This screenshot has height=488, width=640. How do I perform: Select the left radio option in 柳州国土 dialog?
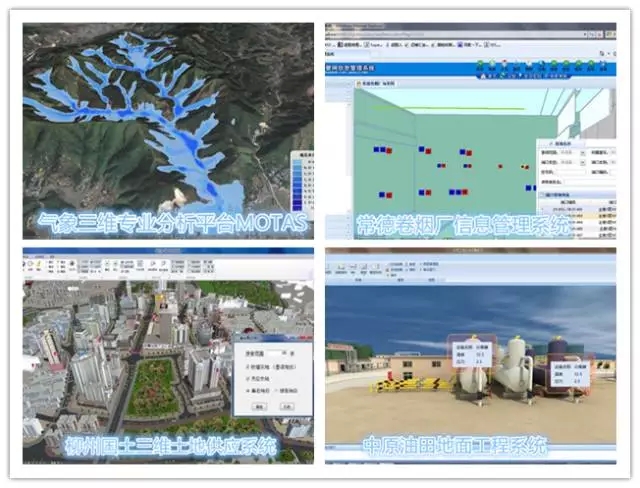pyautogui.click(x=247, y=390)
